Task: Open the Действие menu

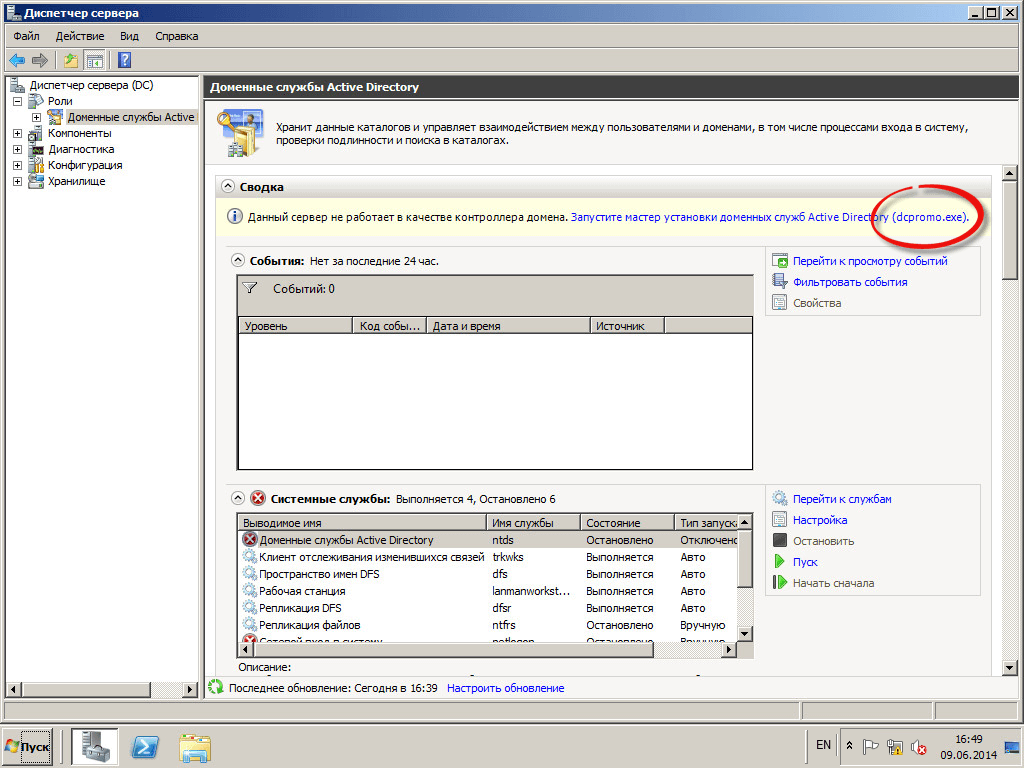Action: [80, 36]
